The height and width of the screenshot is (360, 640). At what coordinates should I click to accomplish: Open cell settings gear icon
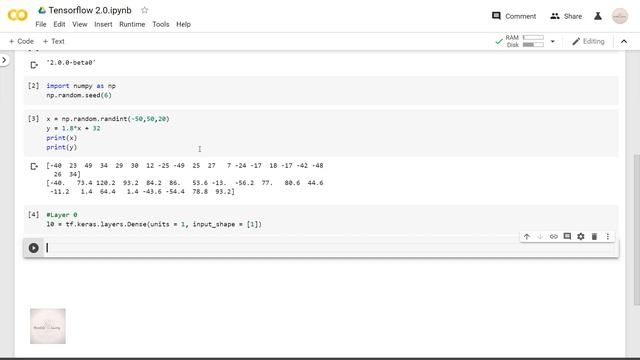pyautogui.click(x=580, y=236)
